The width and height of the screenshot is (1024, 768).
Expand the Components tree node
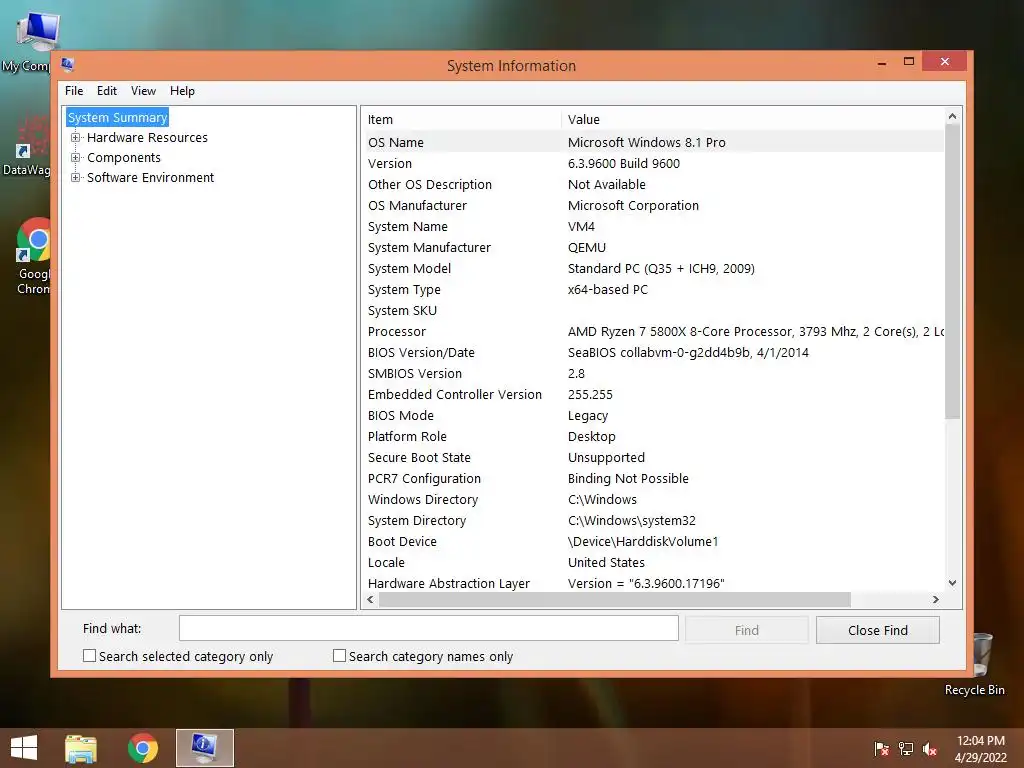[76, 157]
